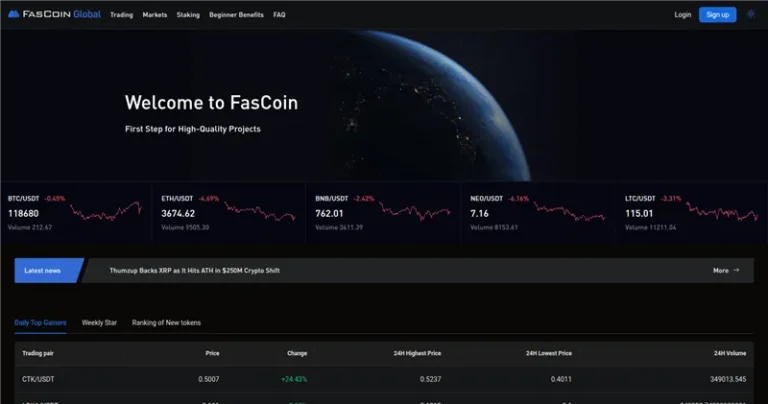Switch to the Weekly Star tab

[x=99, y=323]
